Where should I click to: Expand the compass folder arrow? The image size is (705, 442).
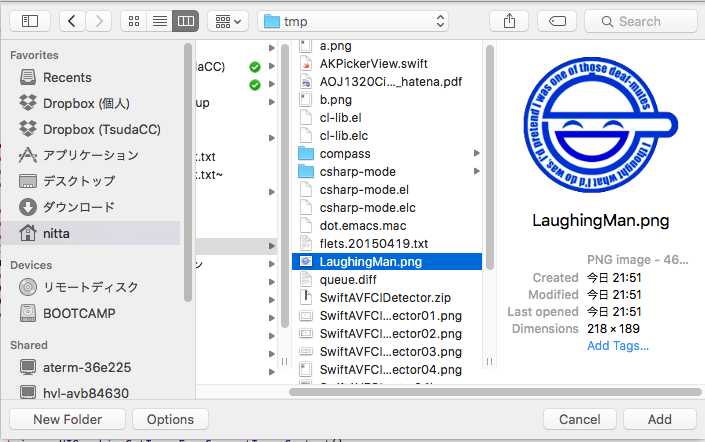tap(475, 154)
